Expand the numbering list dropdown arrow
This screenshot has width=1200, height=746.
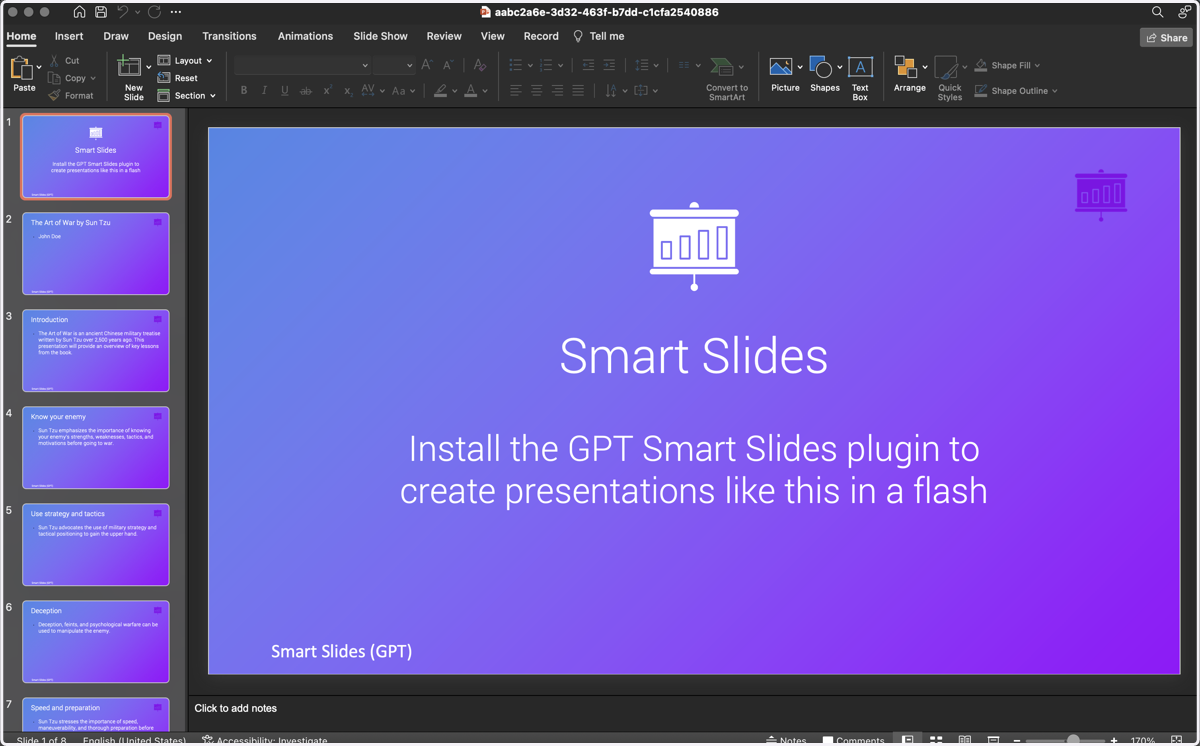pyautogui.click(x=560, y=66)
